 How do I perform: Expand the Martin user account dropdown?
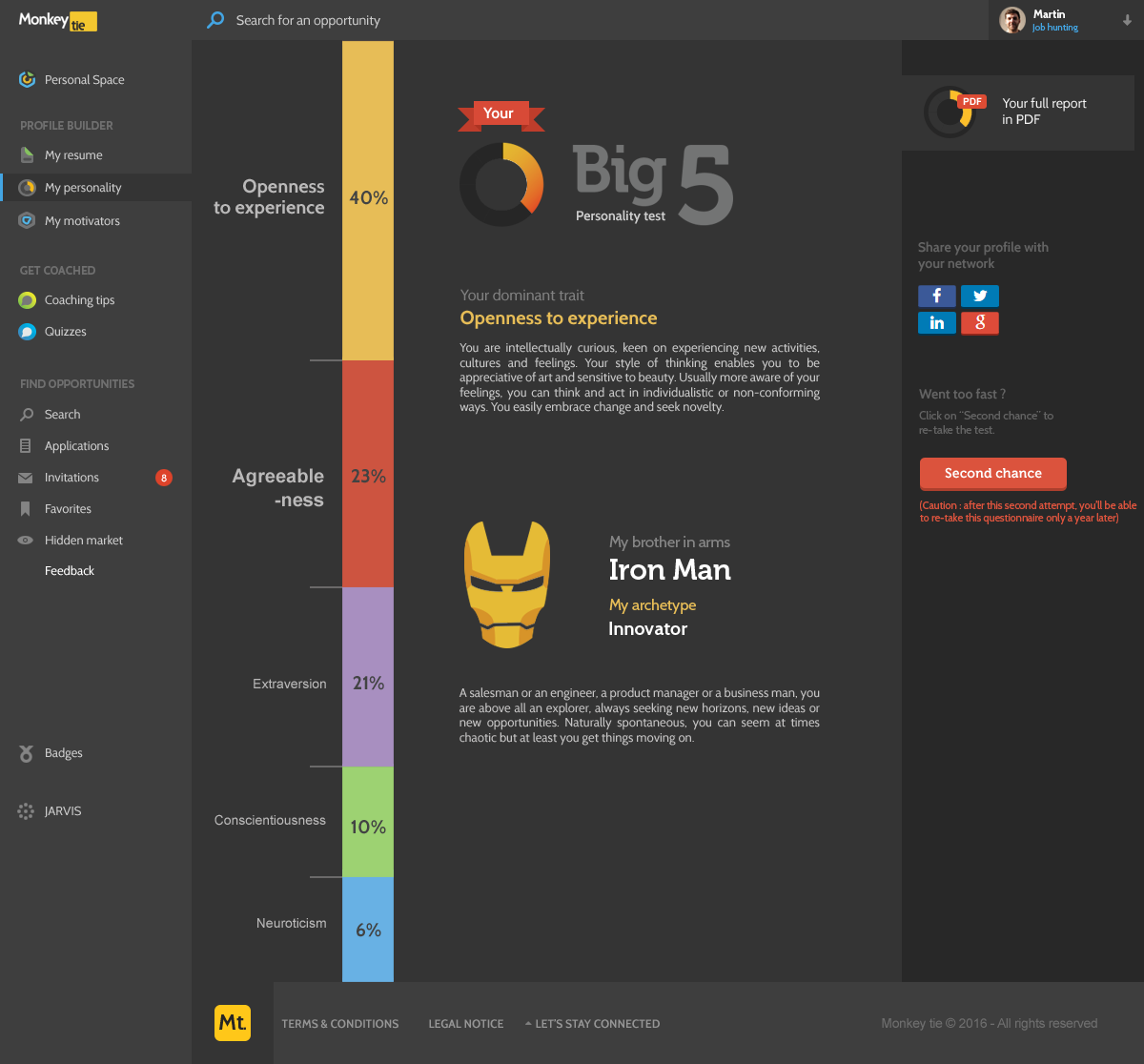coord(1127,21)
